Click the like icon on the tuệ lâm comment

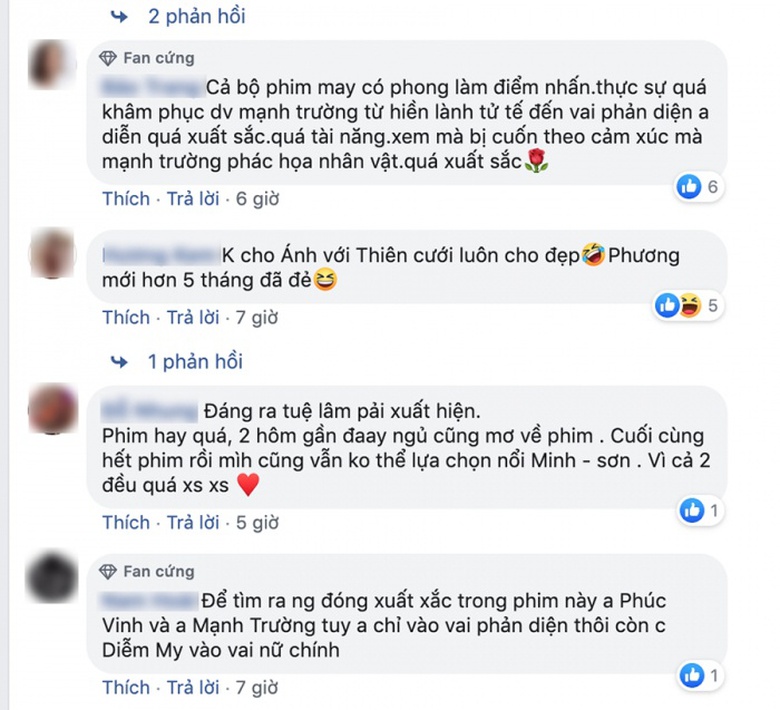(x=692, y=510)
